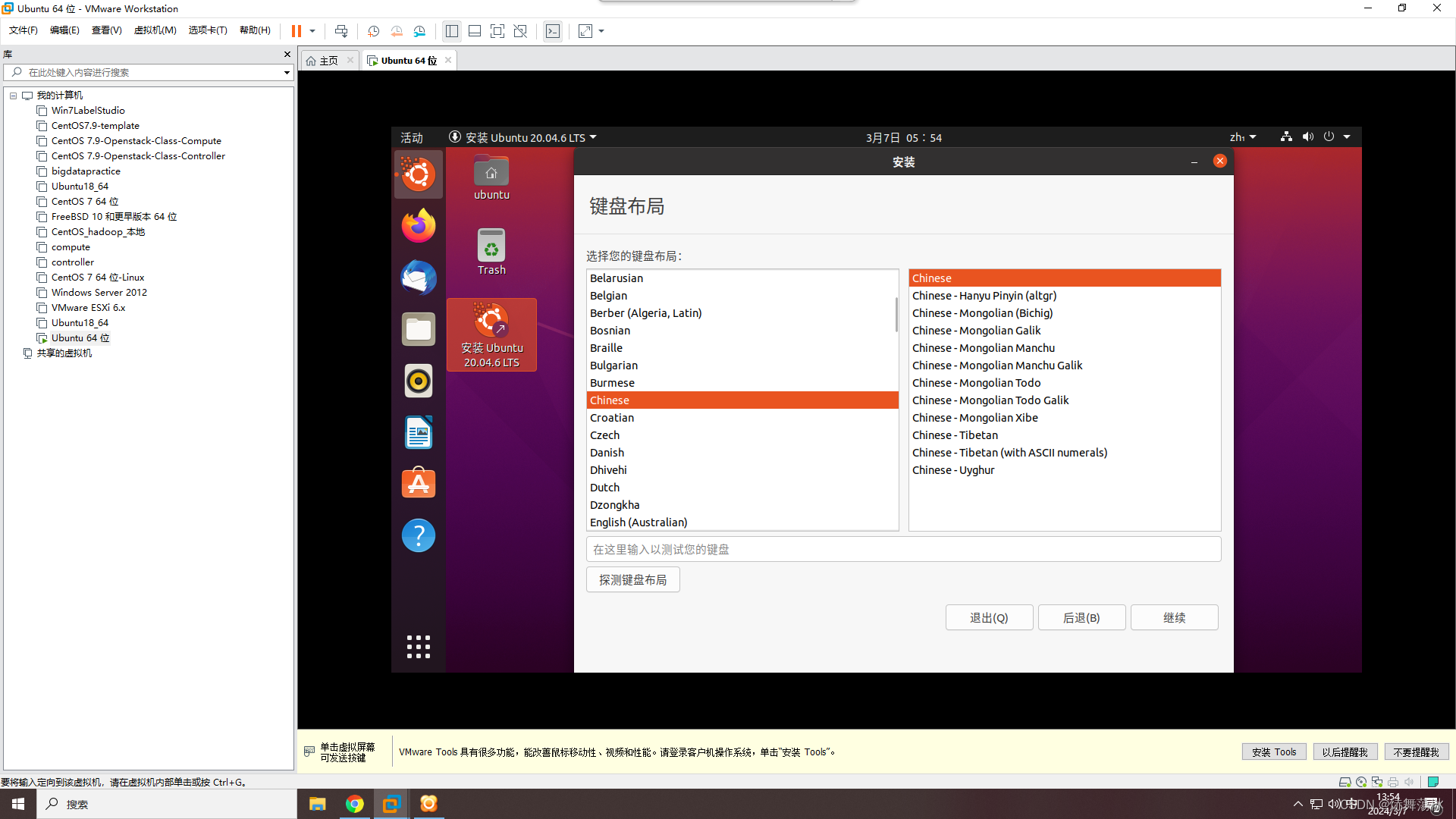Toggle the thumbnail bar view icon
The width and height of the screenshot is (1456, 819).
475,31
